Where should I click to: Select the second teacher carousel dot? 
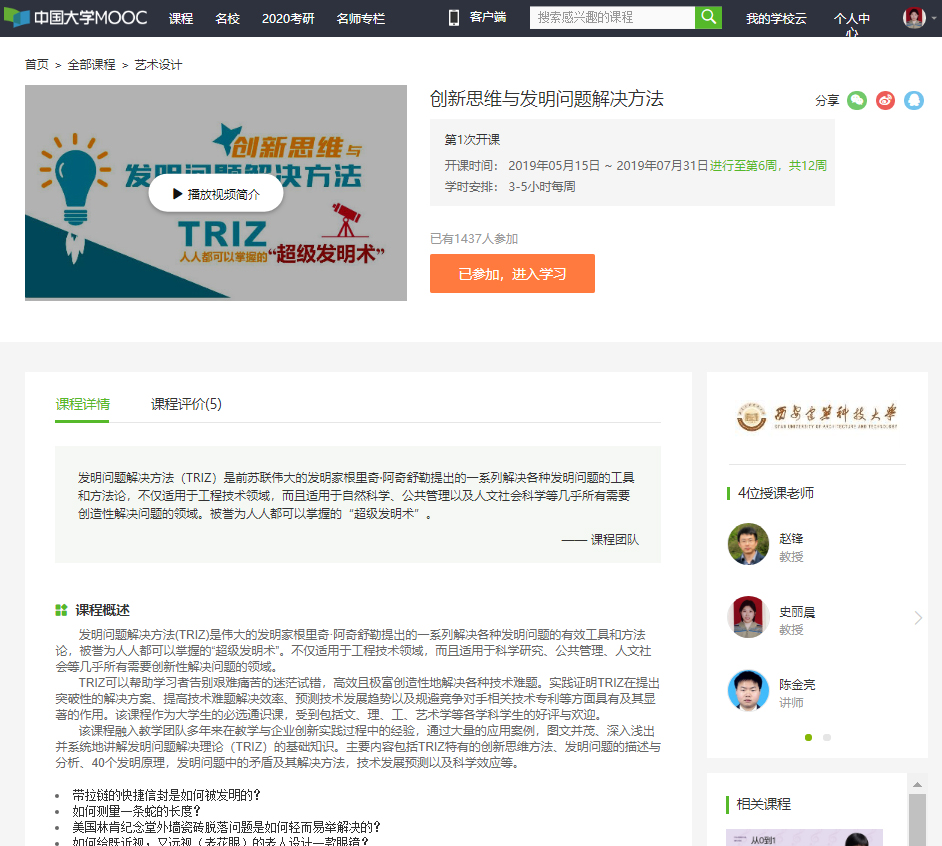826,737
